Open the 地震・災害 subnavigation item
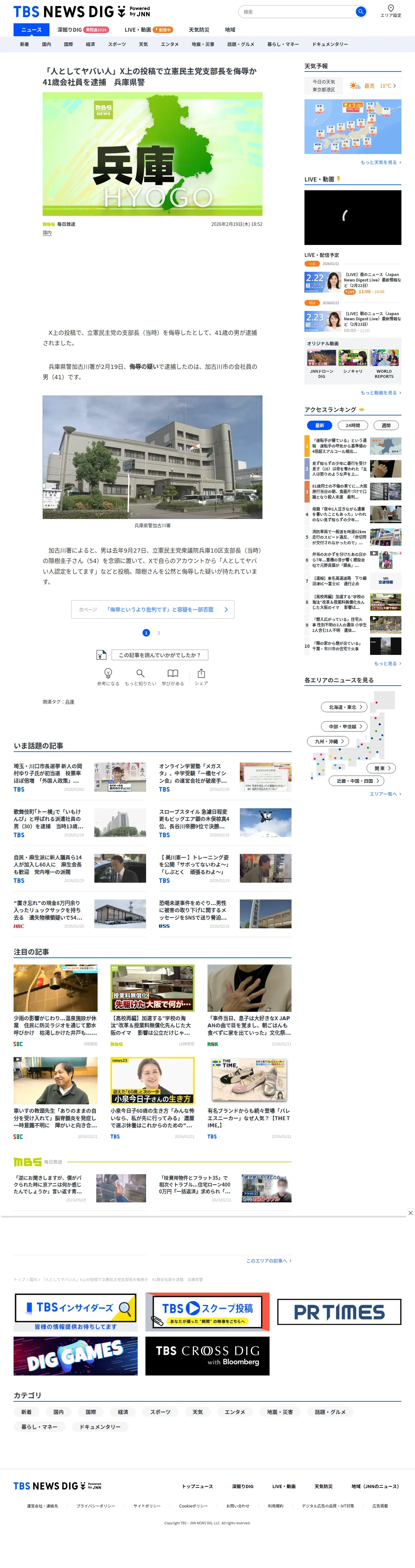 tap(203, 44)
